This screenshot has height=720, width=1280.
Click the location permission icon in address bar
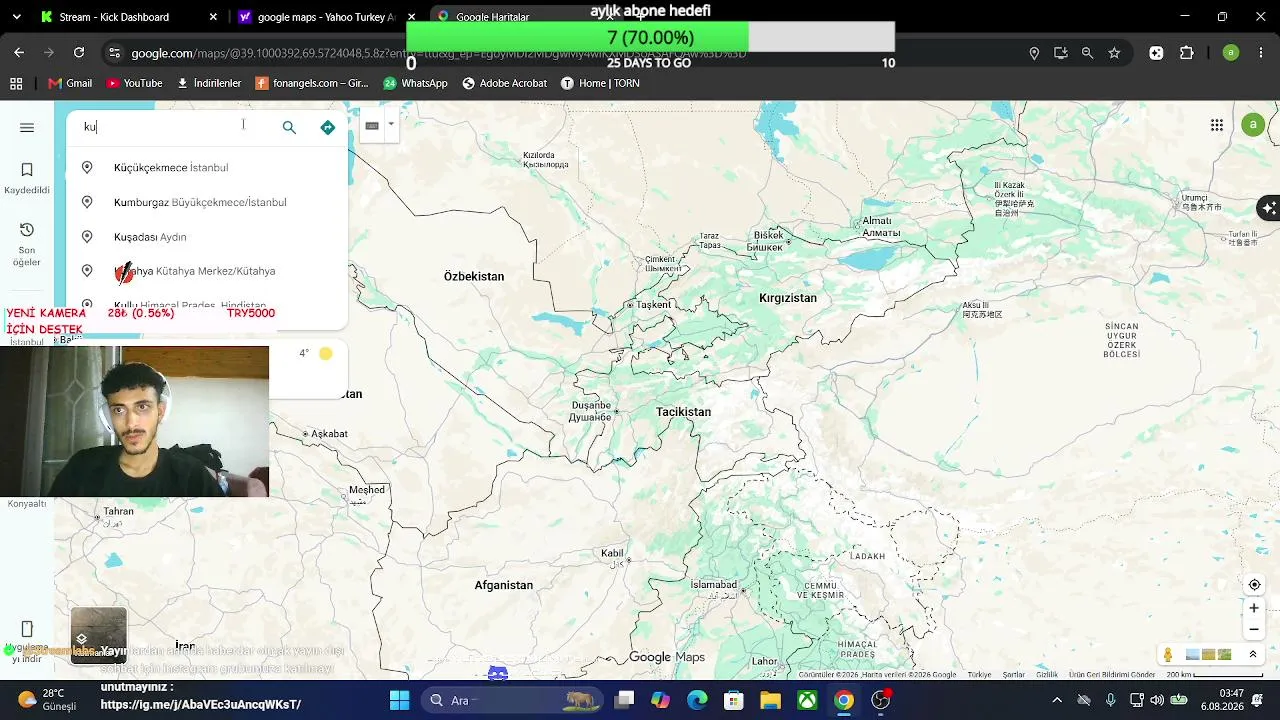pos(1034,53)
